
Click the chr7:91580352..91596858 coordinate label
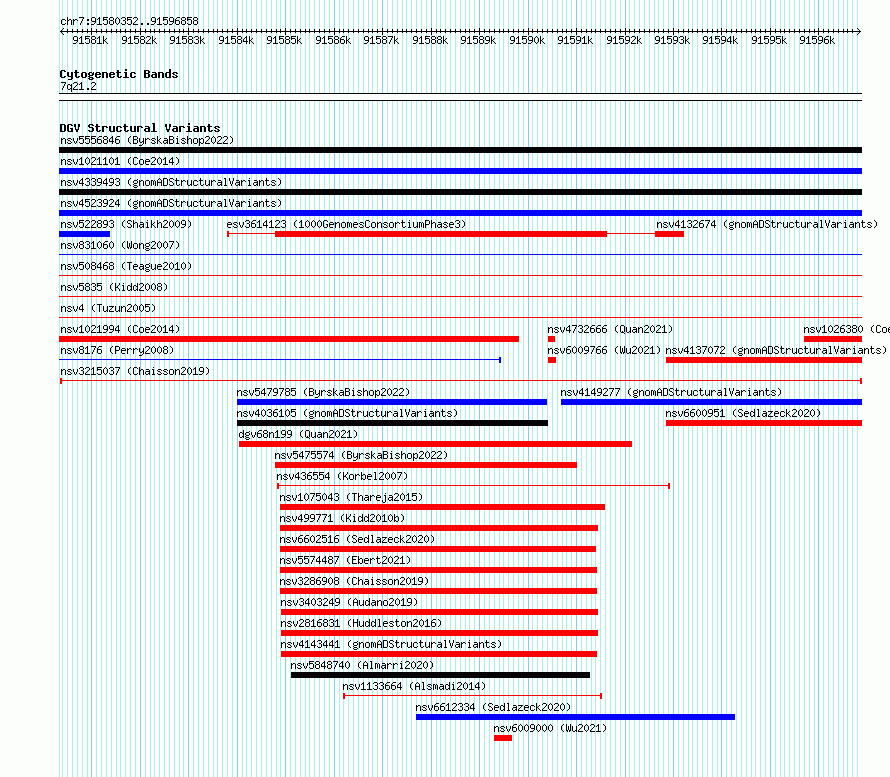coord(129,21)
